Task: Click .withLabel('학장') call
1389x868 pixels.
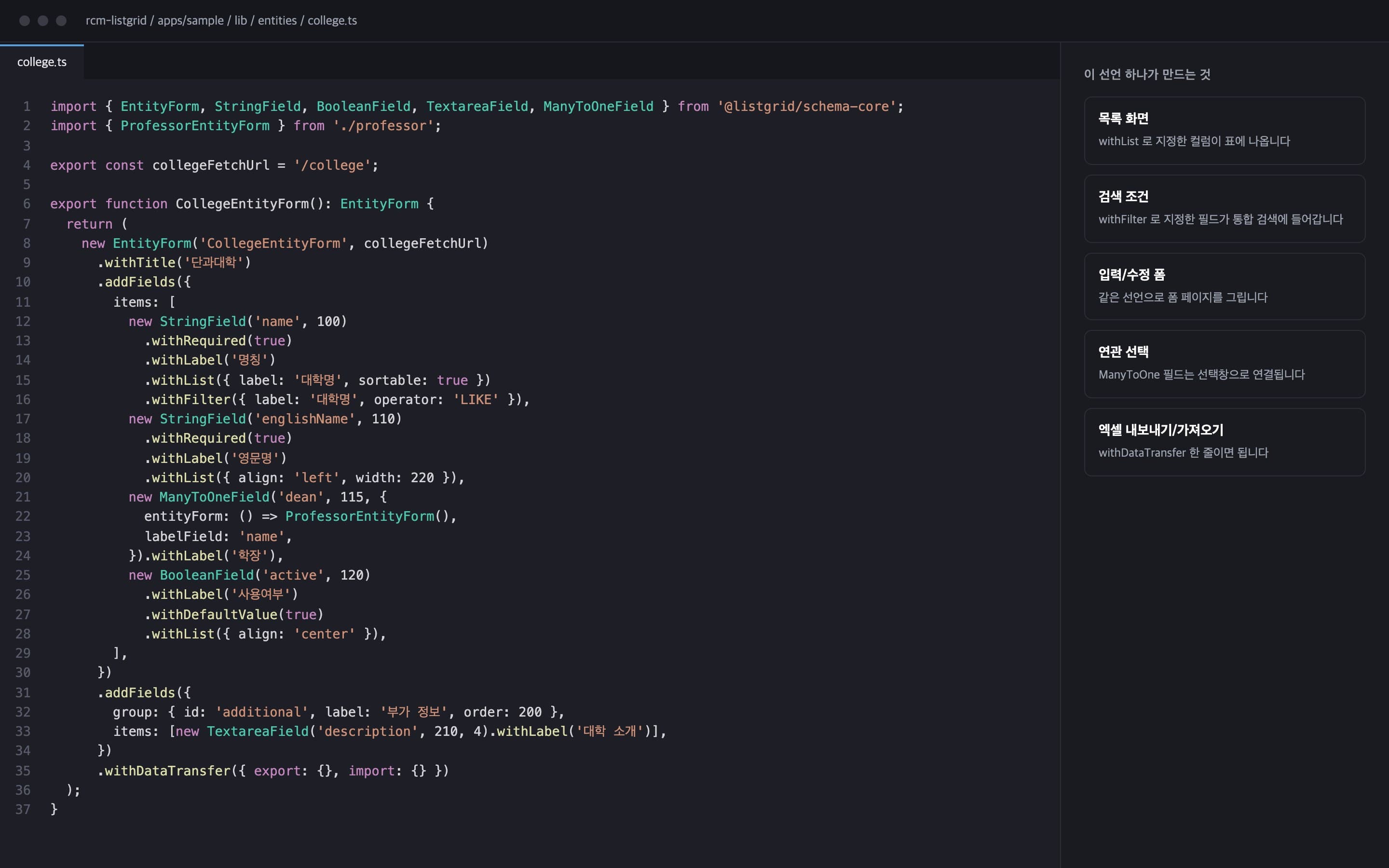Action: 210,556
